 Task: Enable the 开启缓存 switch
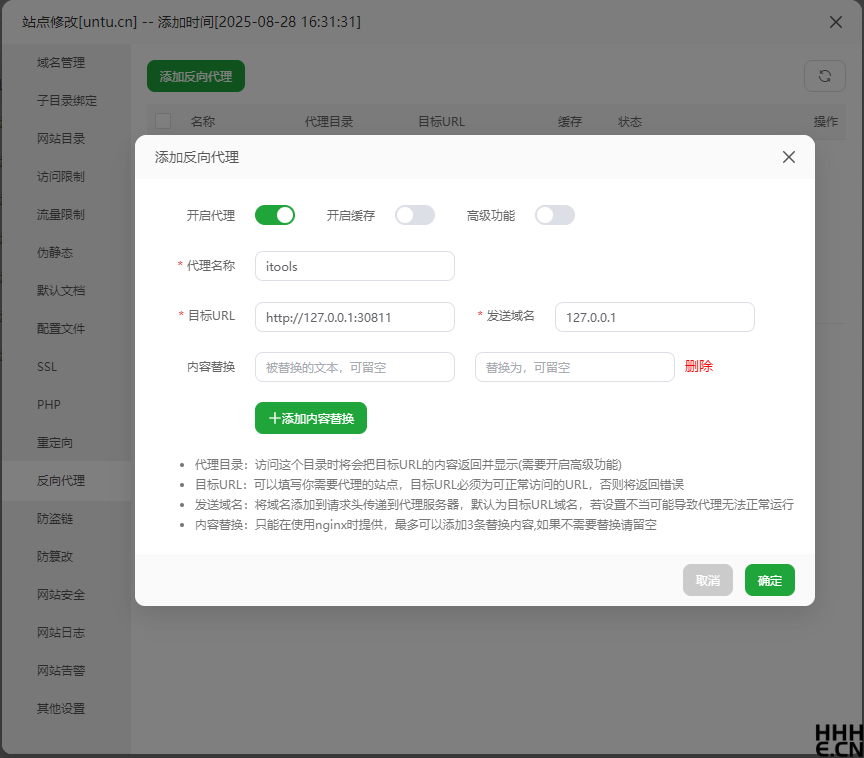(415, 215)
